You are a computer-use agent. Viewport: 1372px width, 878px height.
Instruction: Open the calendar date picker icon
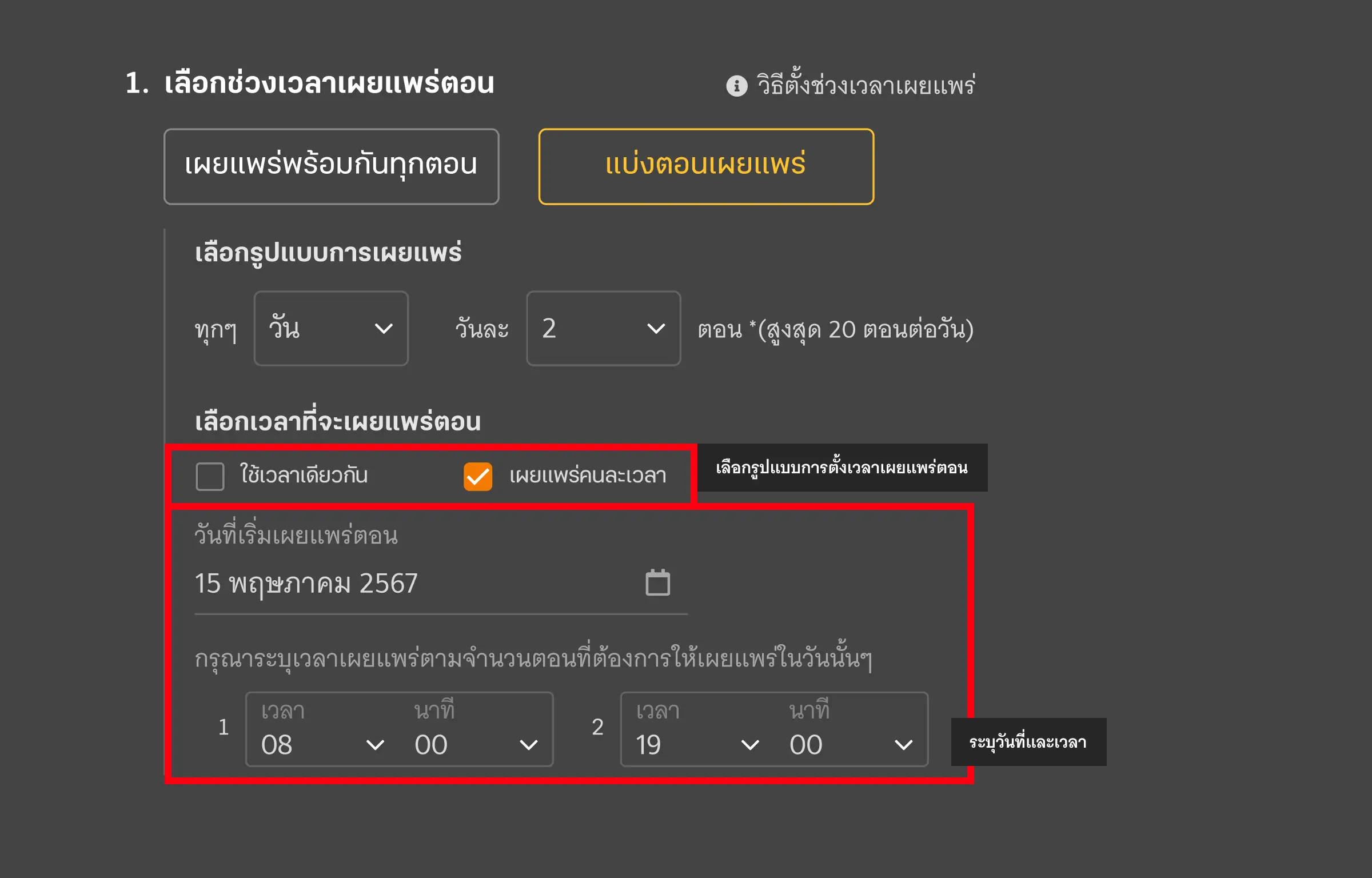coord(657,583)
